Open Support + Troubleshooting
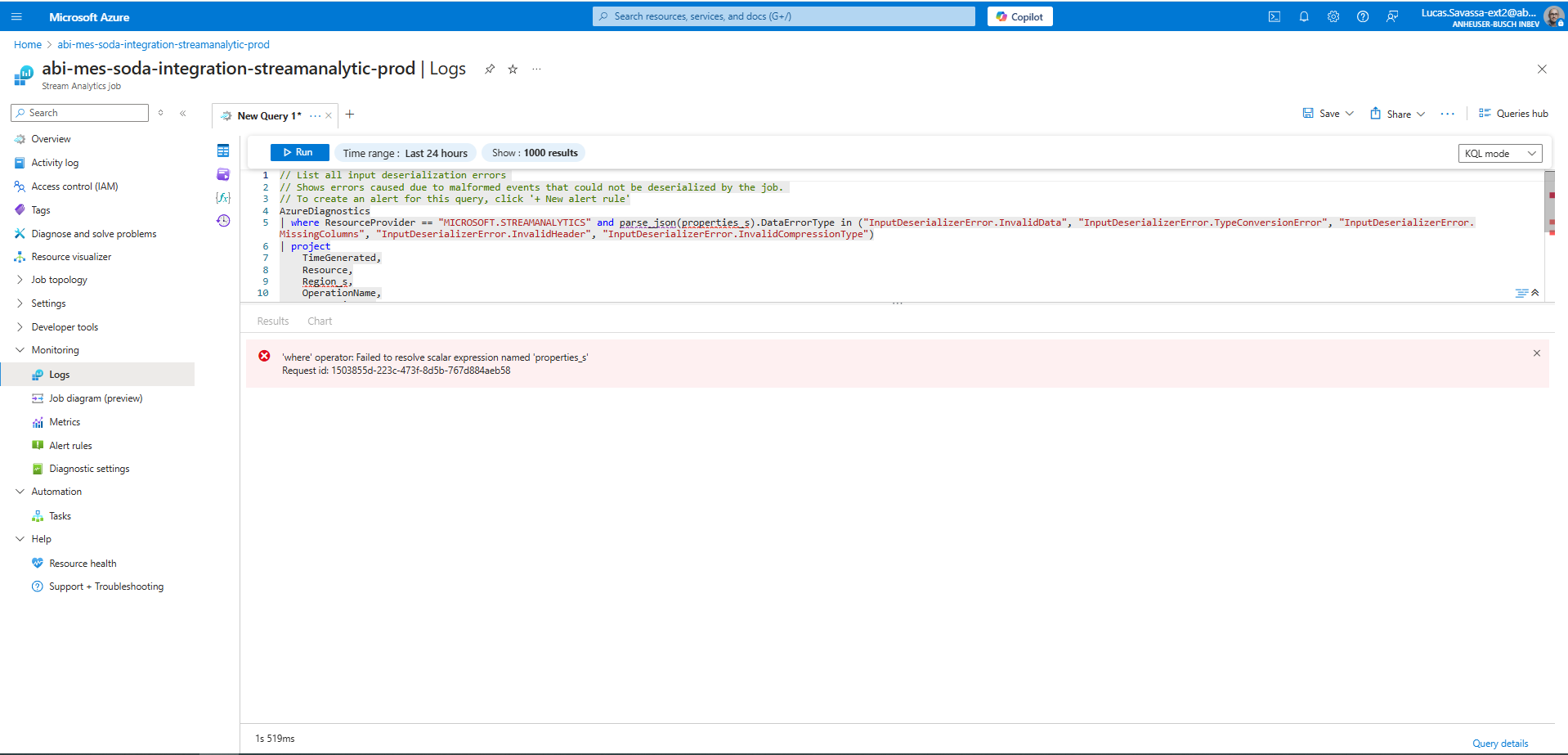The width and height of the screenshot is (1568, 755). (105, 586)
